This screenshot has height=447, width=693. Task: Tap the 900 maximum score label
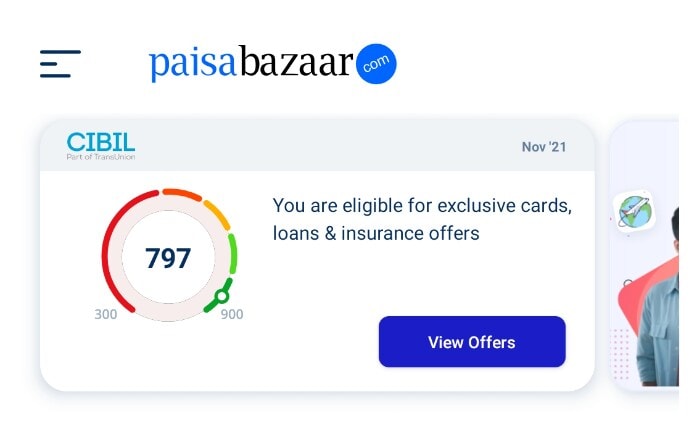231,314
